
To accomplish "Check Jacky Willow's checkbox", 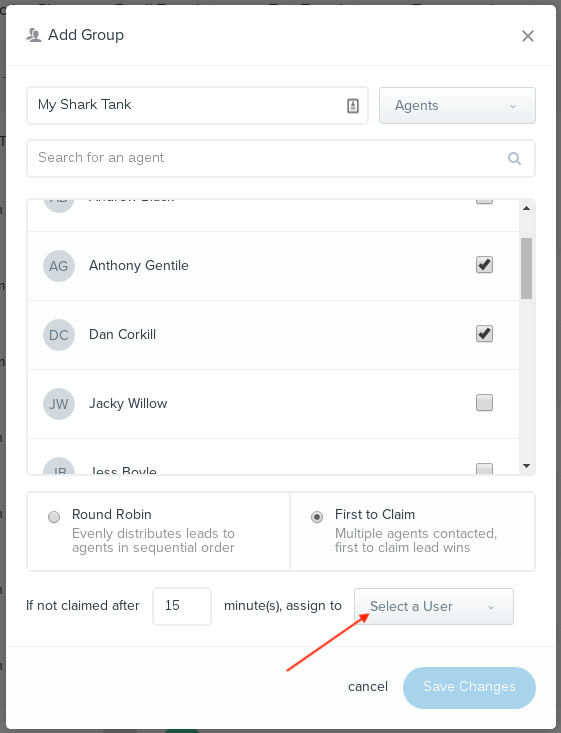I will tap(484, 402).
